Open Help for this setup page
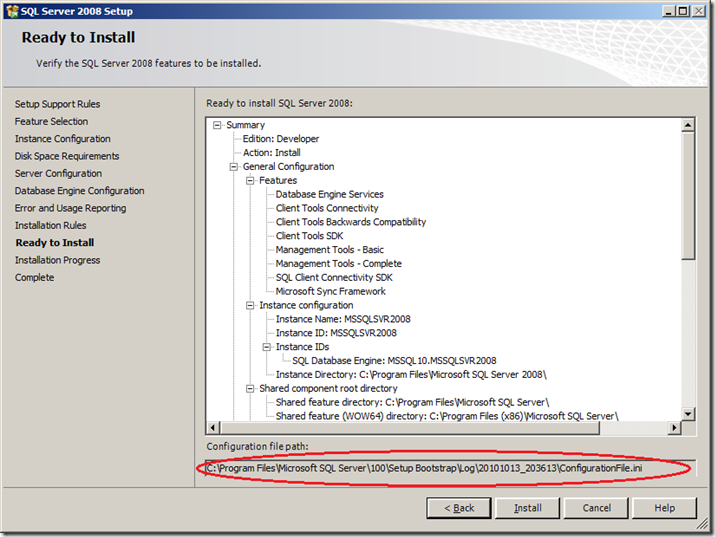Screen dimensions: 715x537 tap(664, 508)
